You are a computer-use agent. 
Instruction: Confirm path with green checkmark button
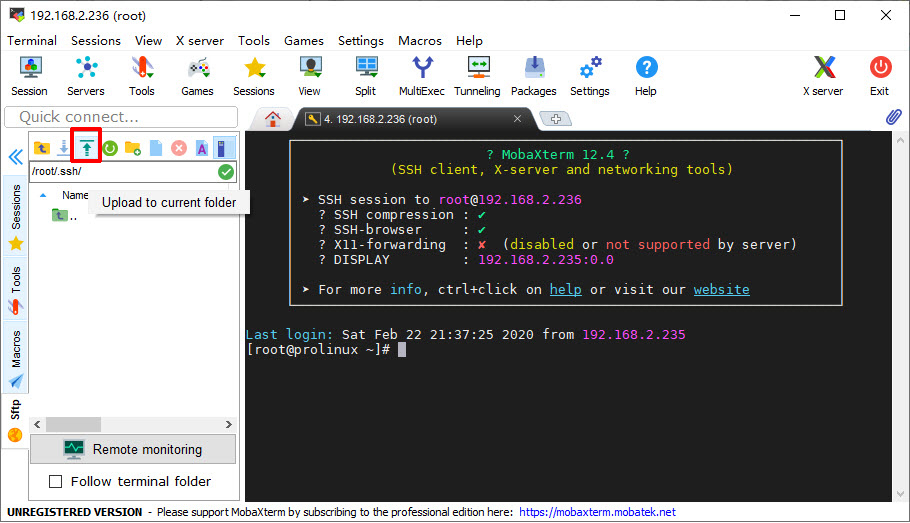(226, 172)
